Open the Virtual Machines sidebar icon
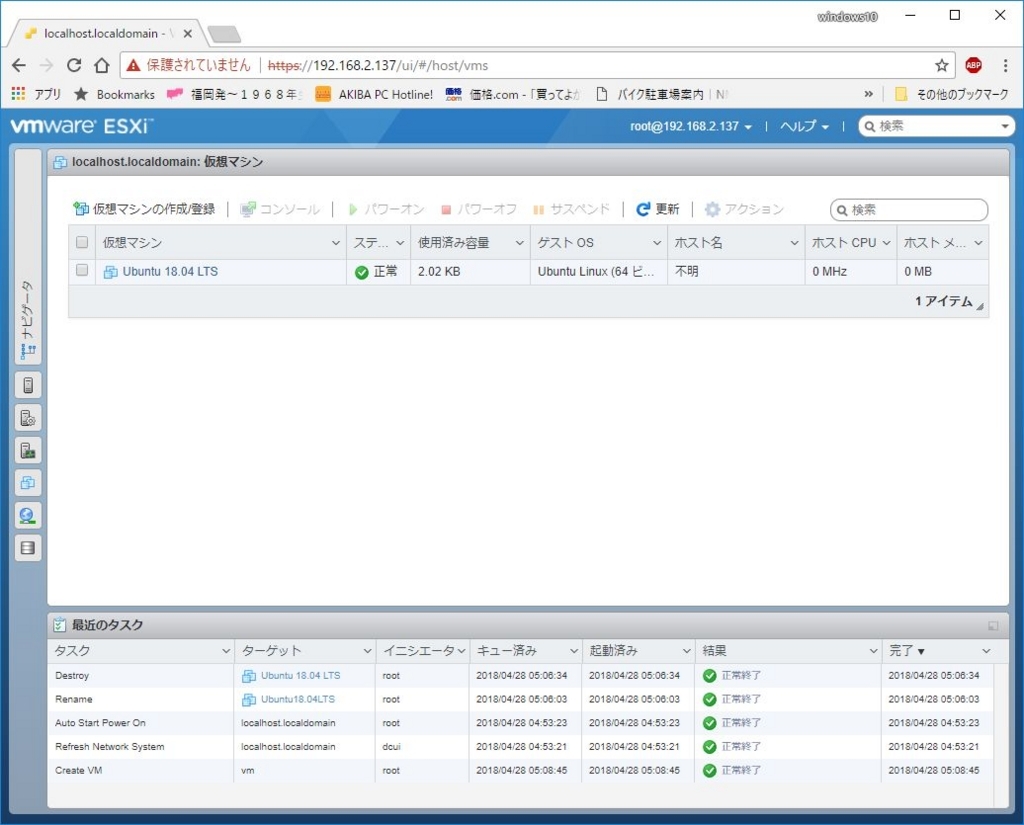Viewport: 1024px width, 825px height. point(28,483)
